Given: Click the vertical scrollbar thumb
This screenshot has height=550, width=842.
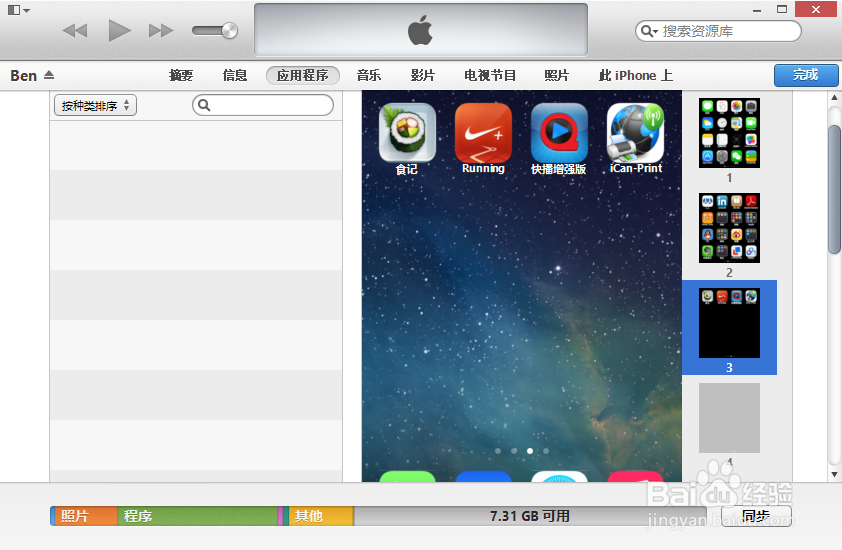Looking at the screenshot, I should [834, 189].
